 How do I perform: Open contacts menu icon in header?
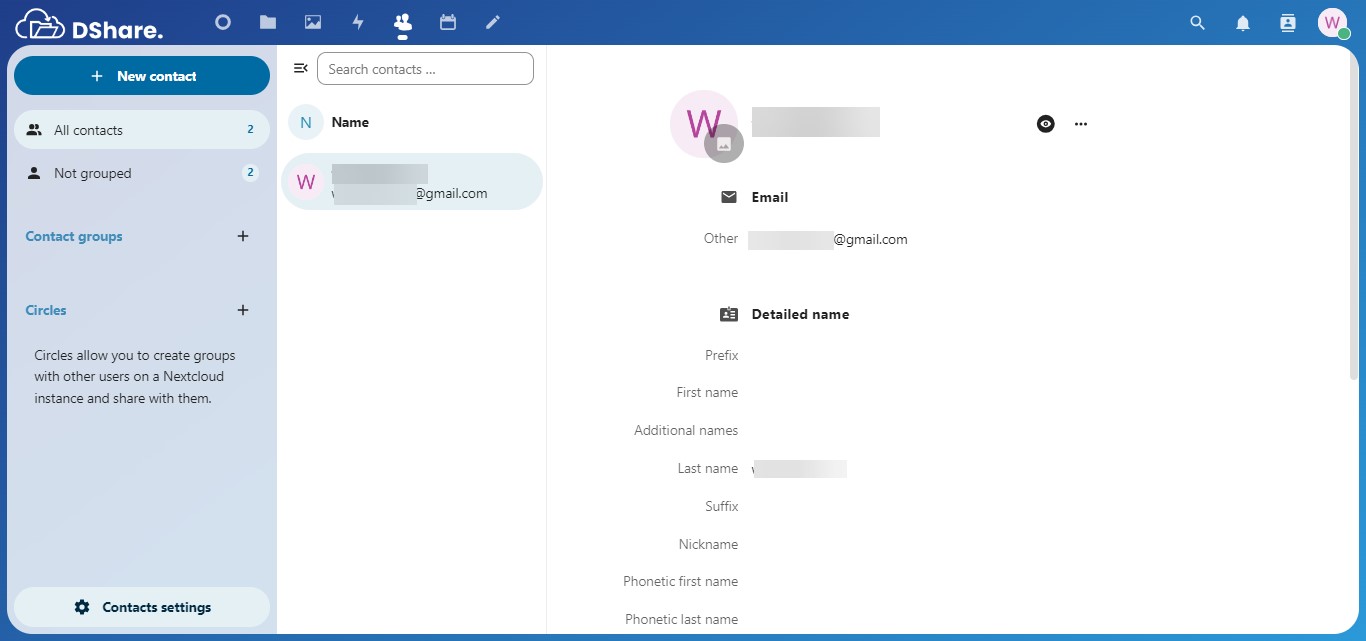(x=1288, y=23)
